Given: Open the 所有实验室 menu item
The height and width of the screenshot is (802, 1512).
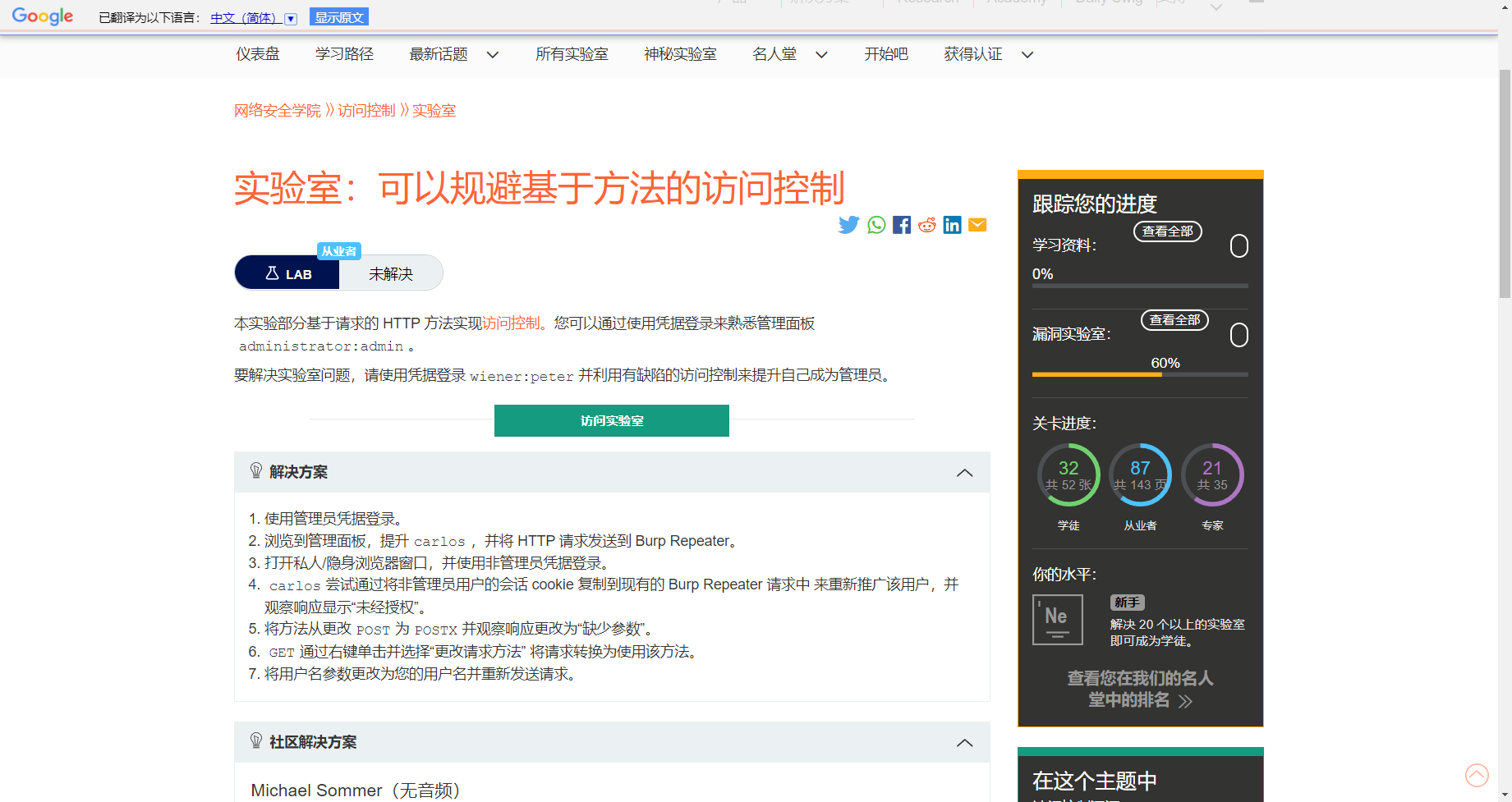Looking at the screenshot, I should click(572, 54).
